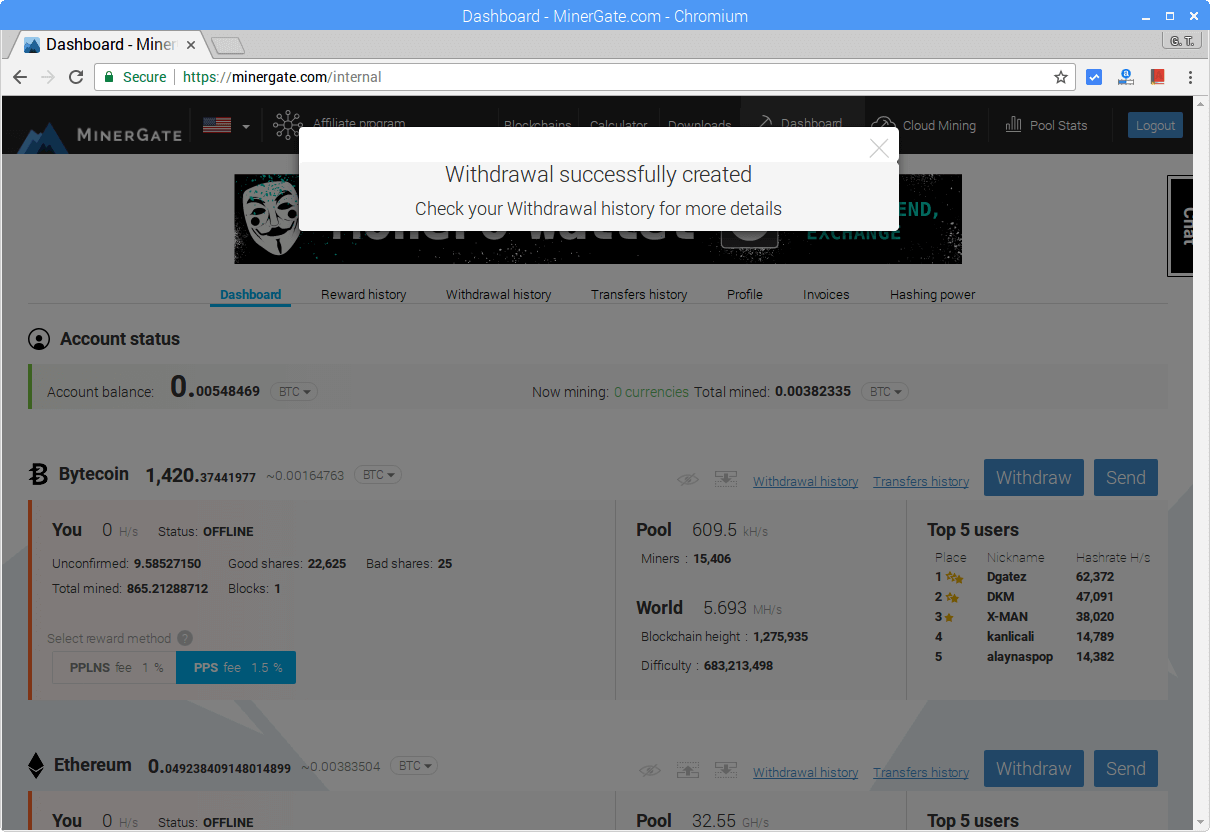Toggle Ethereum balance visibility with the eye icon
The image size is (1210, 832).
click(650, 770)
